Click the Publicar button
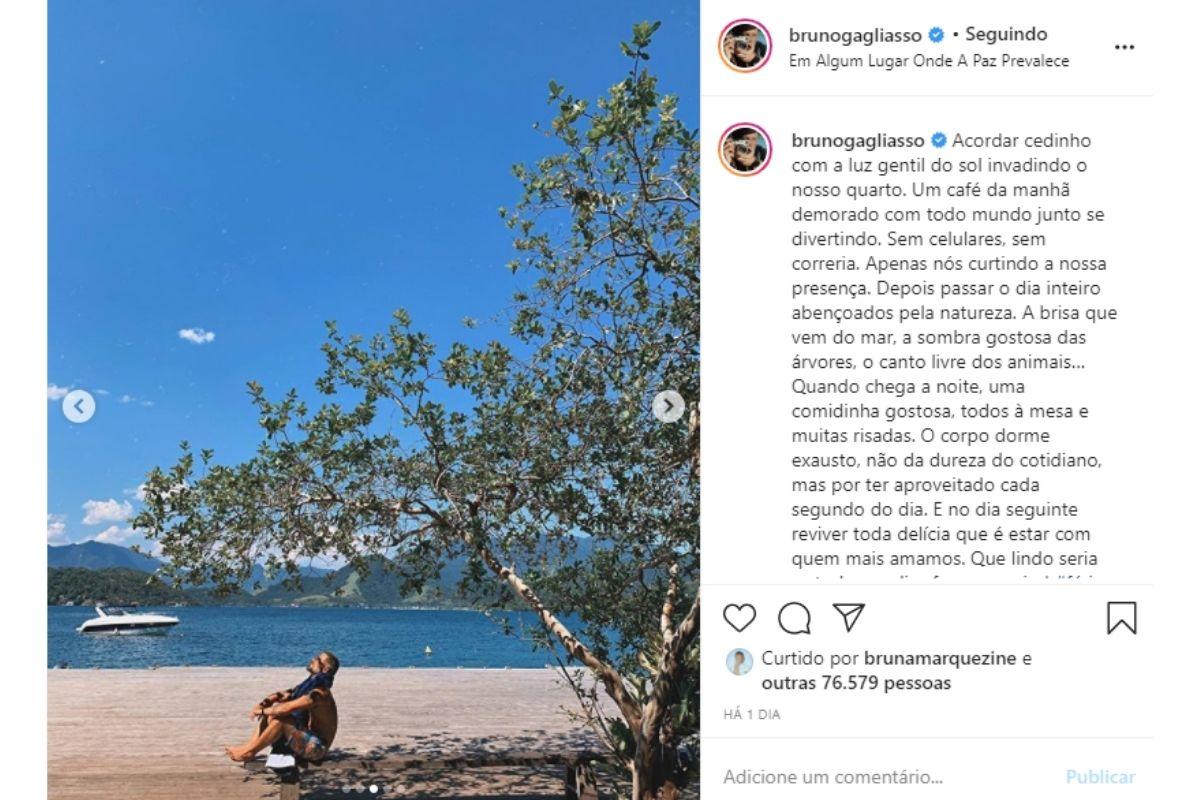1200x800 pixels. [1100, 777]
